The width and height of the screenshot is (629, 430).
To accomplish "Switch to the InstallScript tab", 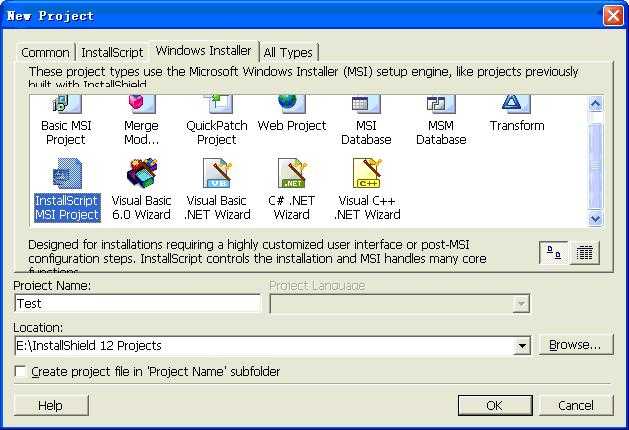I will point(112,53).
